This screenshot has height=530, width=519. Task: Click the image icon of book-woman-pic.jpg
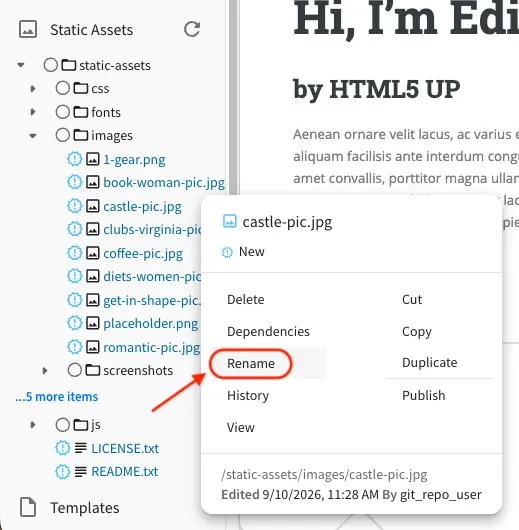click(x=93, y=183)
